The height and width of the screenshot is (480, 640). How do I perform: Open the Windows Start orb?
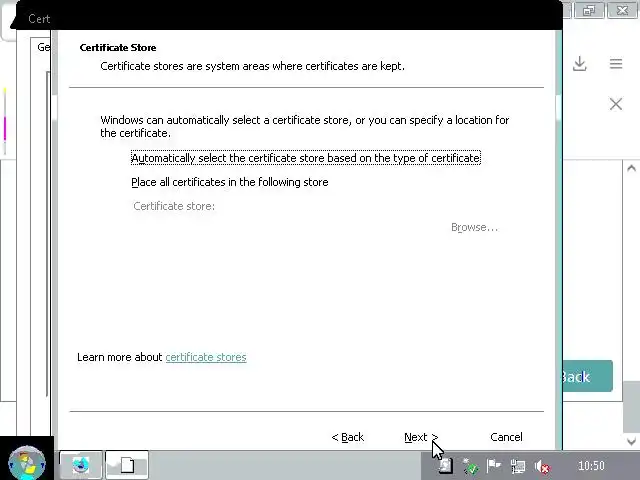[x=27, y=463]
